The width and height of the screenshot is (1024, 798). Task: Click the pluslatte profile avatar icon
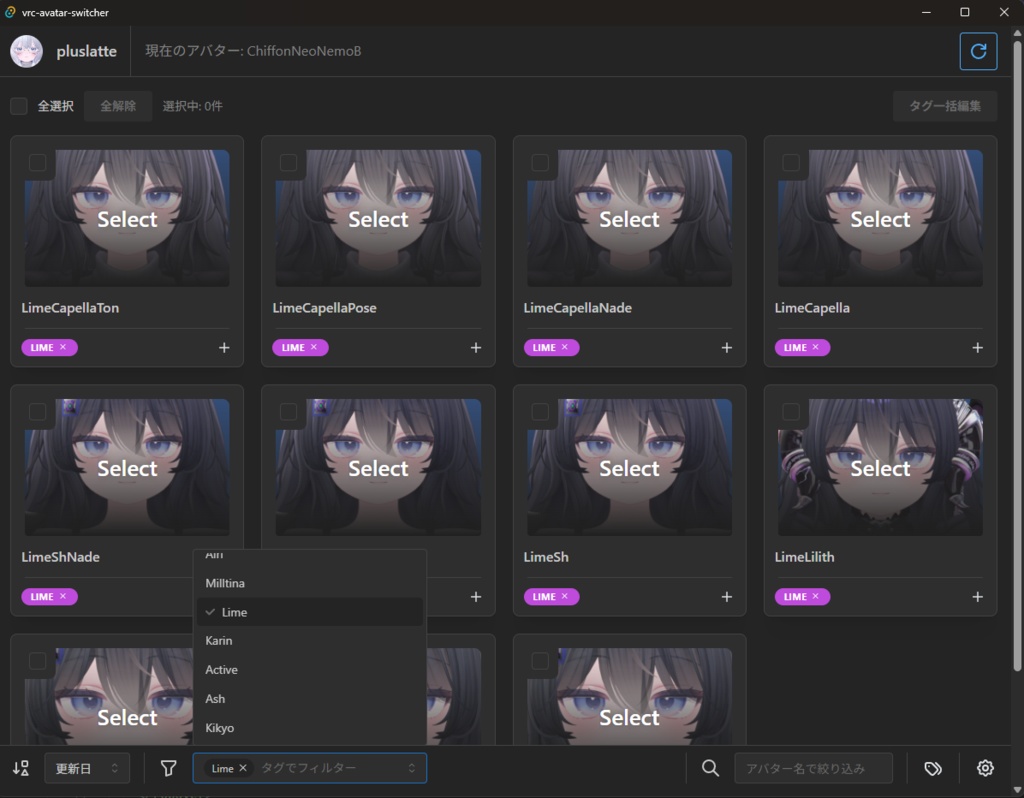29,50
